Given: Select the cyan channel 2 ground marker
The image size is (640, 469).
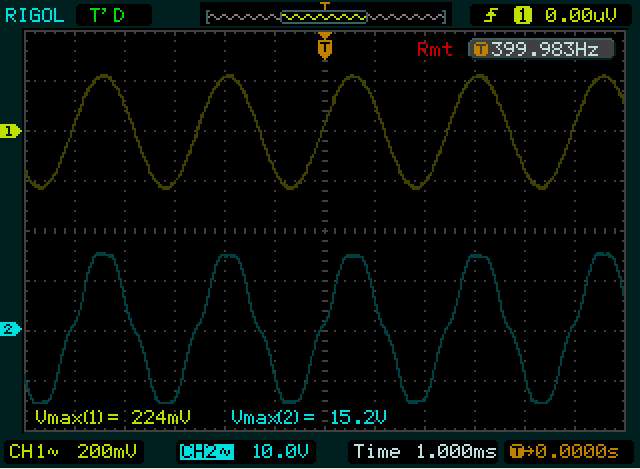Looking at the screenshot, I should click(x=10, y=329).
